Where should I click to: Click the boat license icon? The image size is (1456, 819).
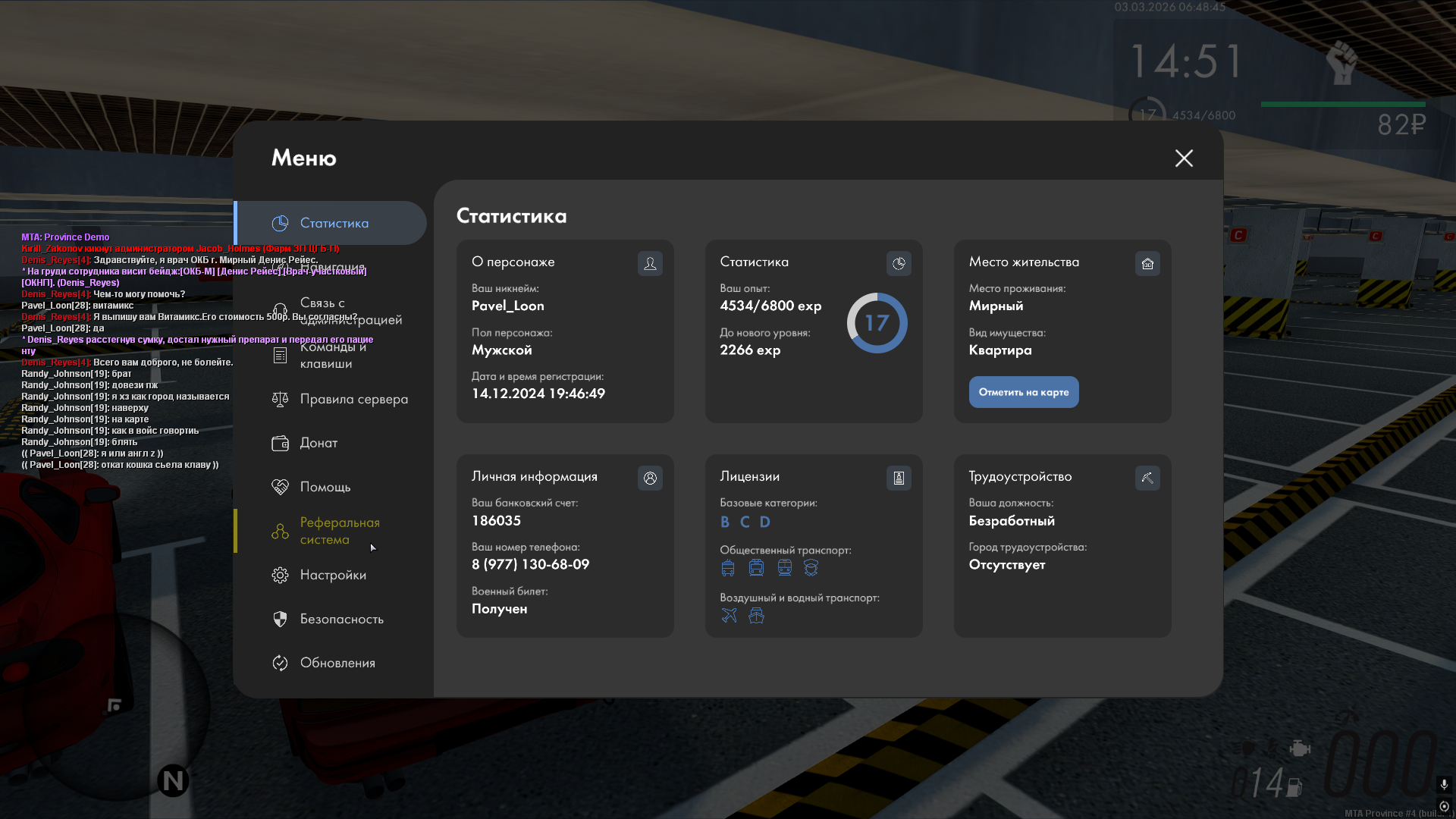(756, 615)
